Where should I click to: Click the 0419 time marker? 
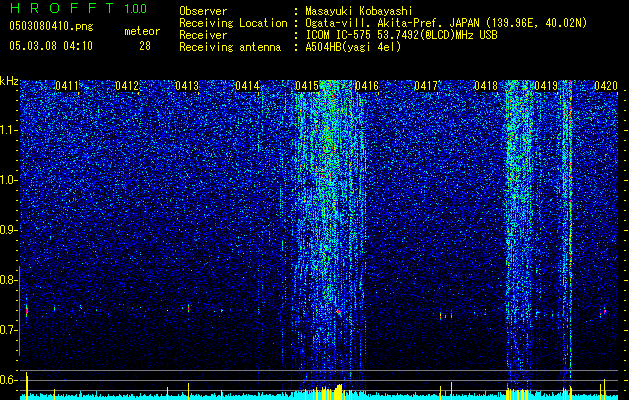546,85
